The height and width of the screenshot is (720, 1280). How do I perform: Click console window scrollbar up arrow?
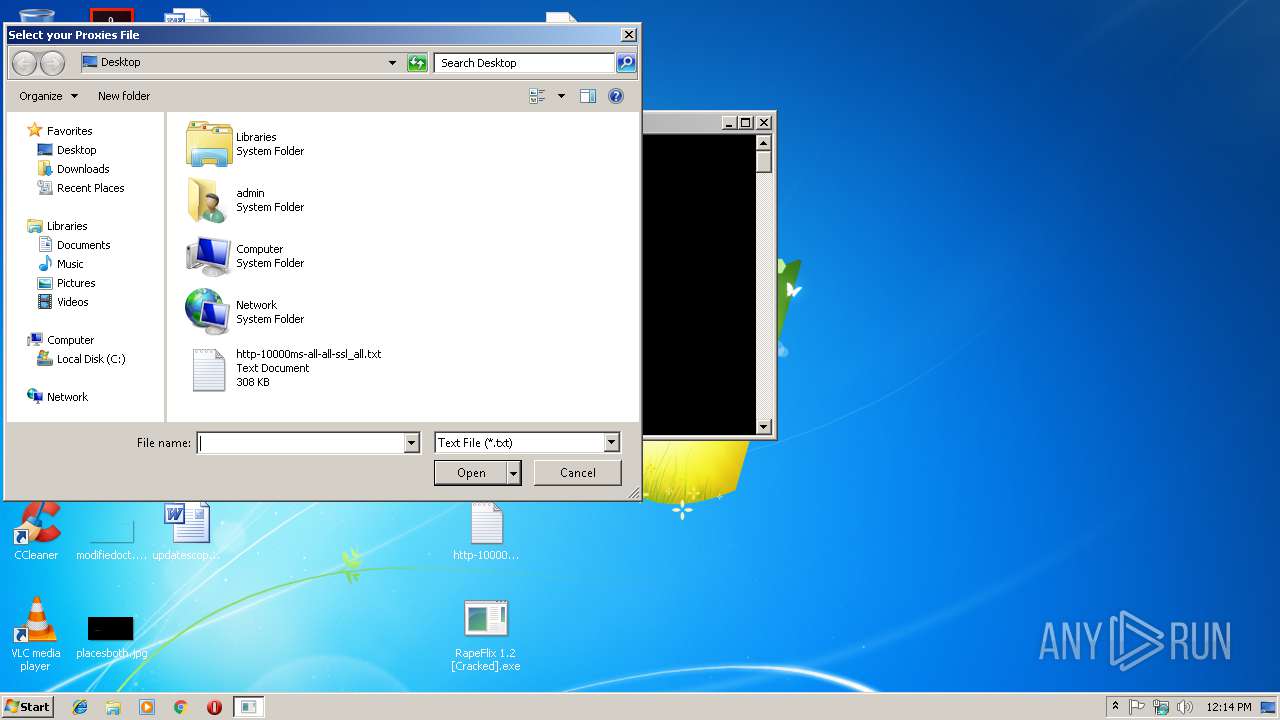[x=764, y=144]
